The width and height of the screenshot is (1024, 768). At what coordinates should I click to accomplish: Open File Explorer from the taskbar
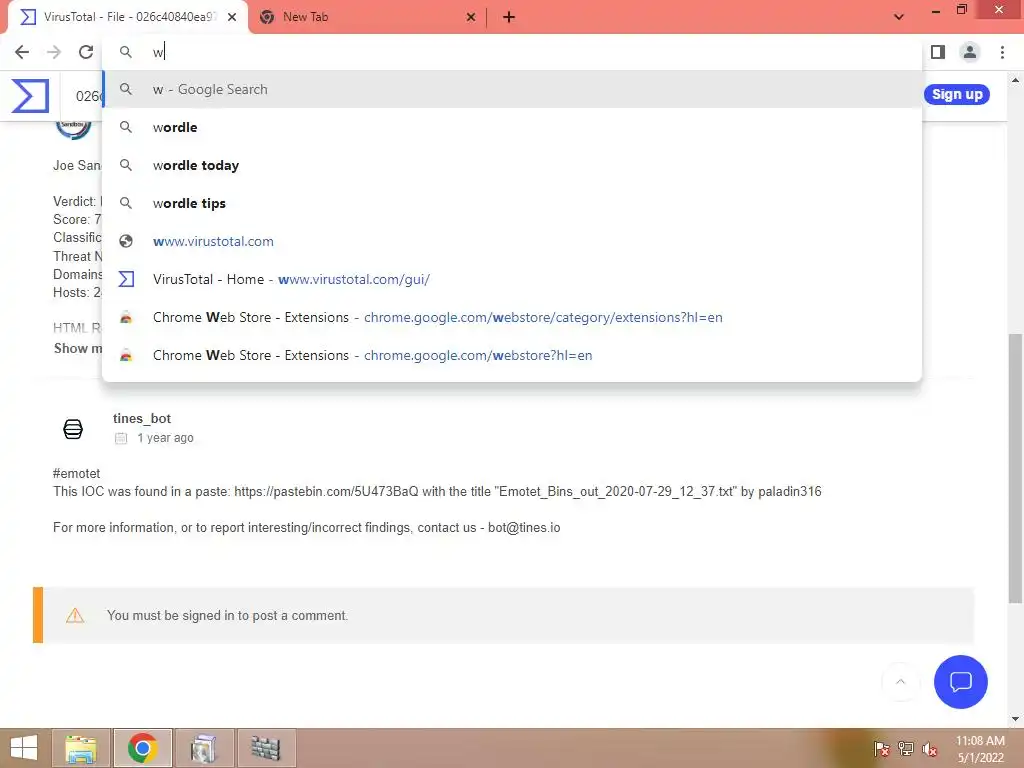pyautogui.click(x=82, y=748)
